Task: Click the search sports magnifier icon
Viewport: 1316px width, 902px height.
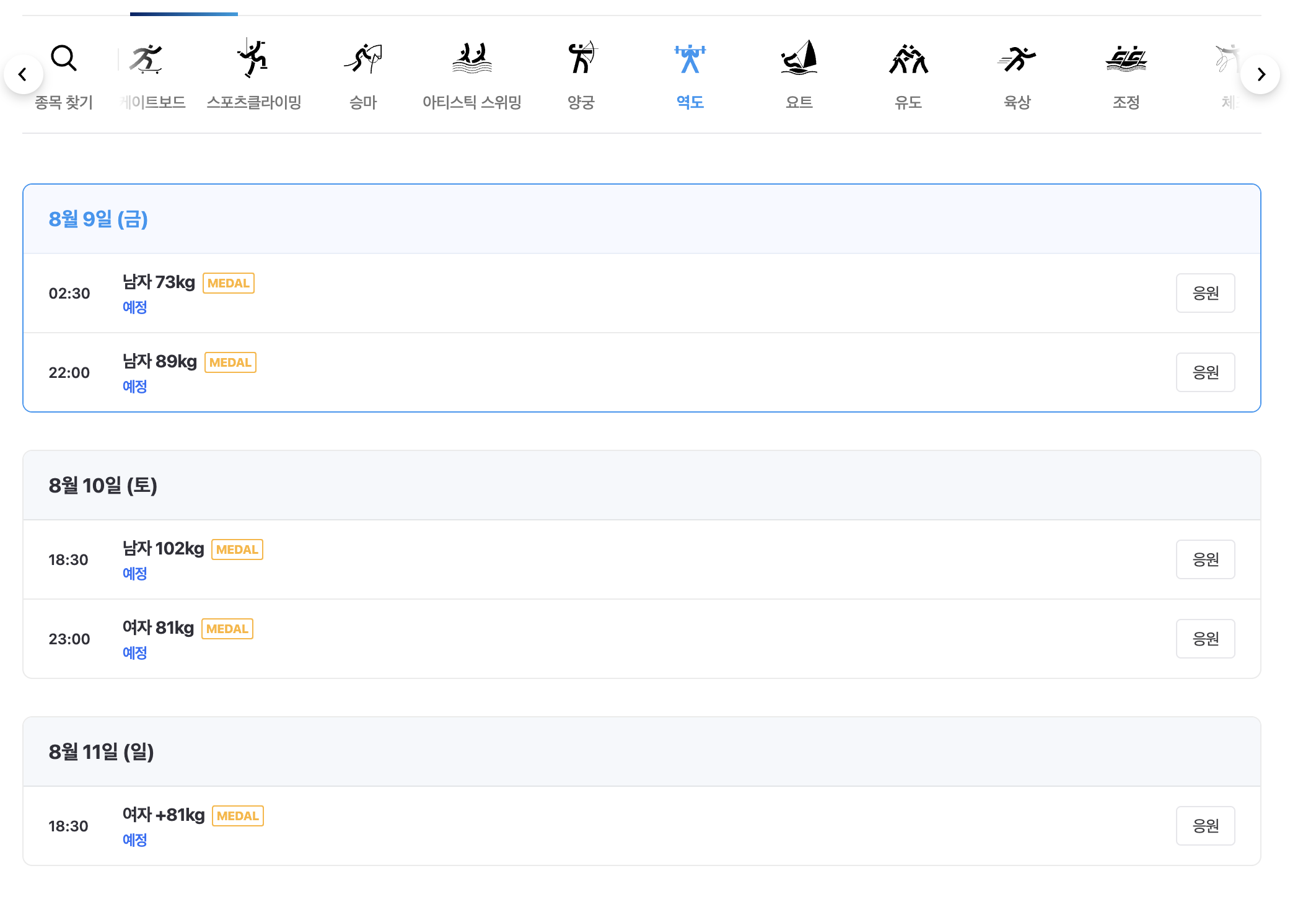Action: 63,59
